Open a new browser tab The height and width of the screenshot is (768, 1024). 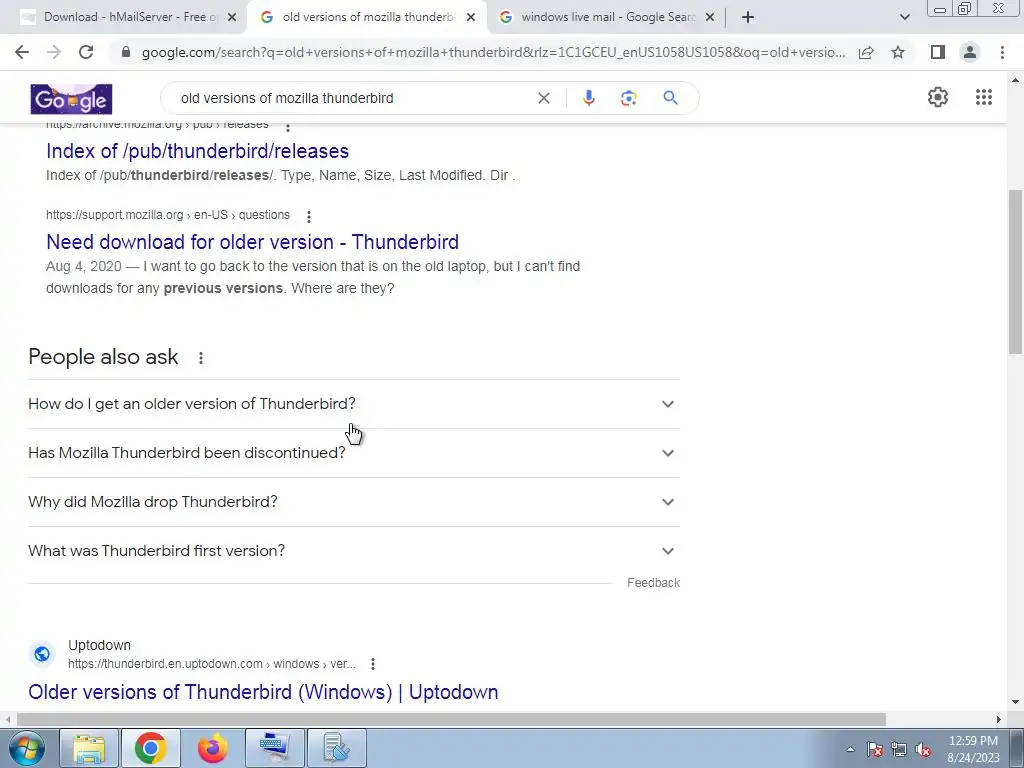point(748,17)
